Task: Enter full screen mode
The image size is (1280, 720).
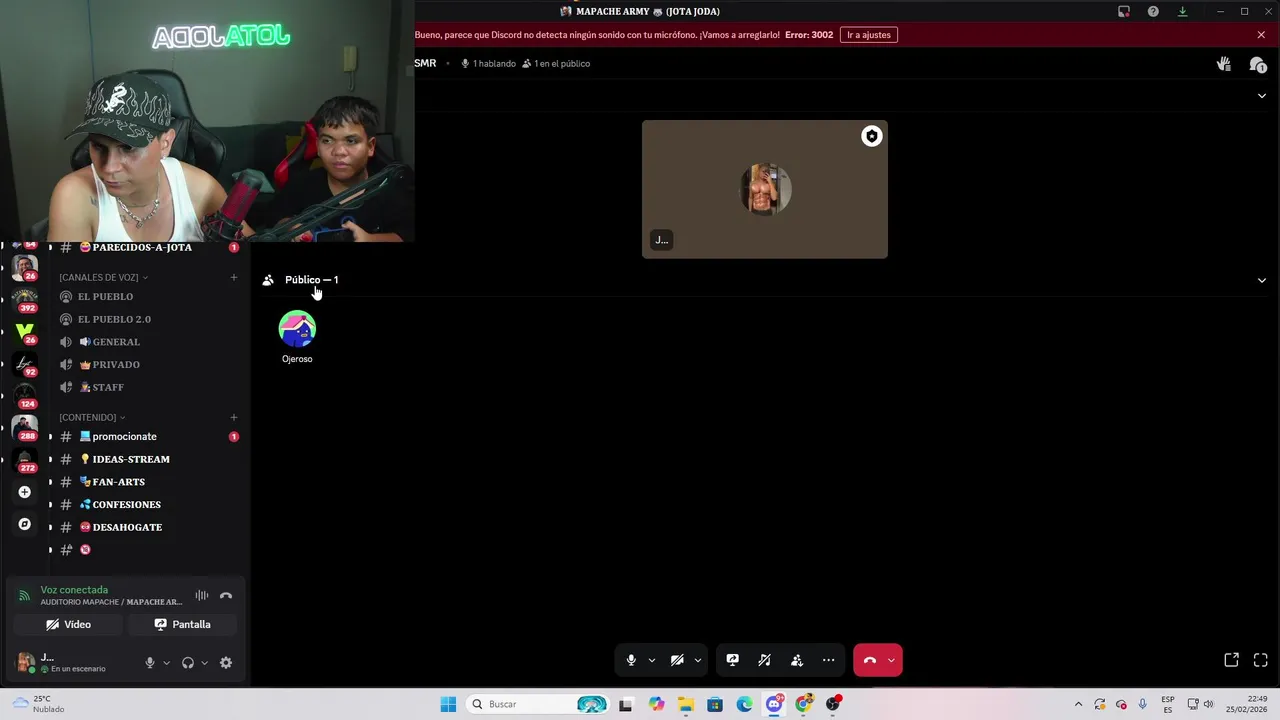Action: click(1261, 660)
